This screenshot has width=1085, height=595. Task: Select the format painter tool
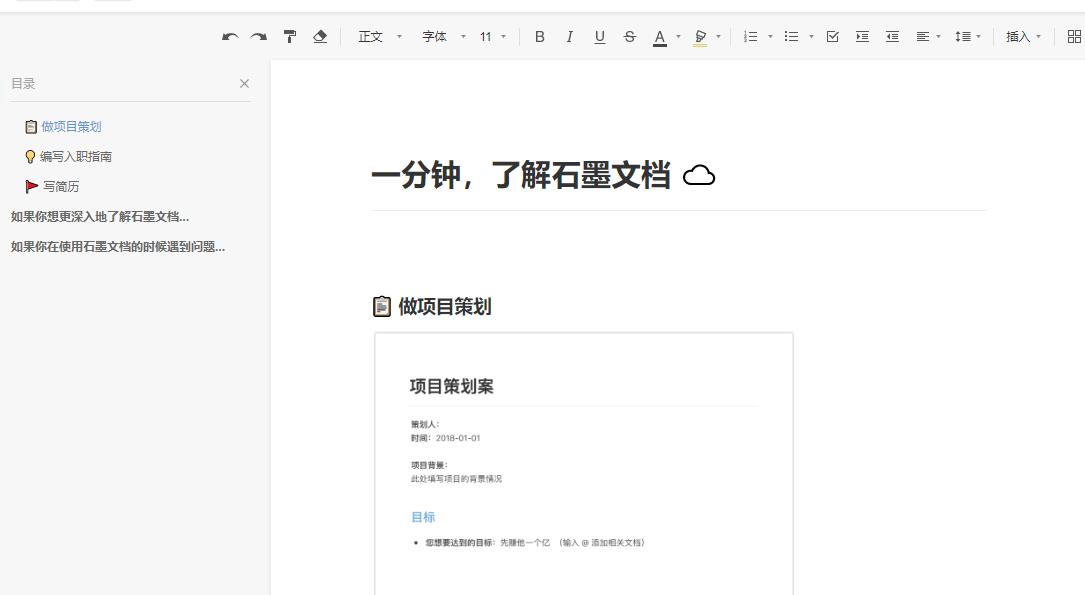click(x=290, y=37)
